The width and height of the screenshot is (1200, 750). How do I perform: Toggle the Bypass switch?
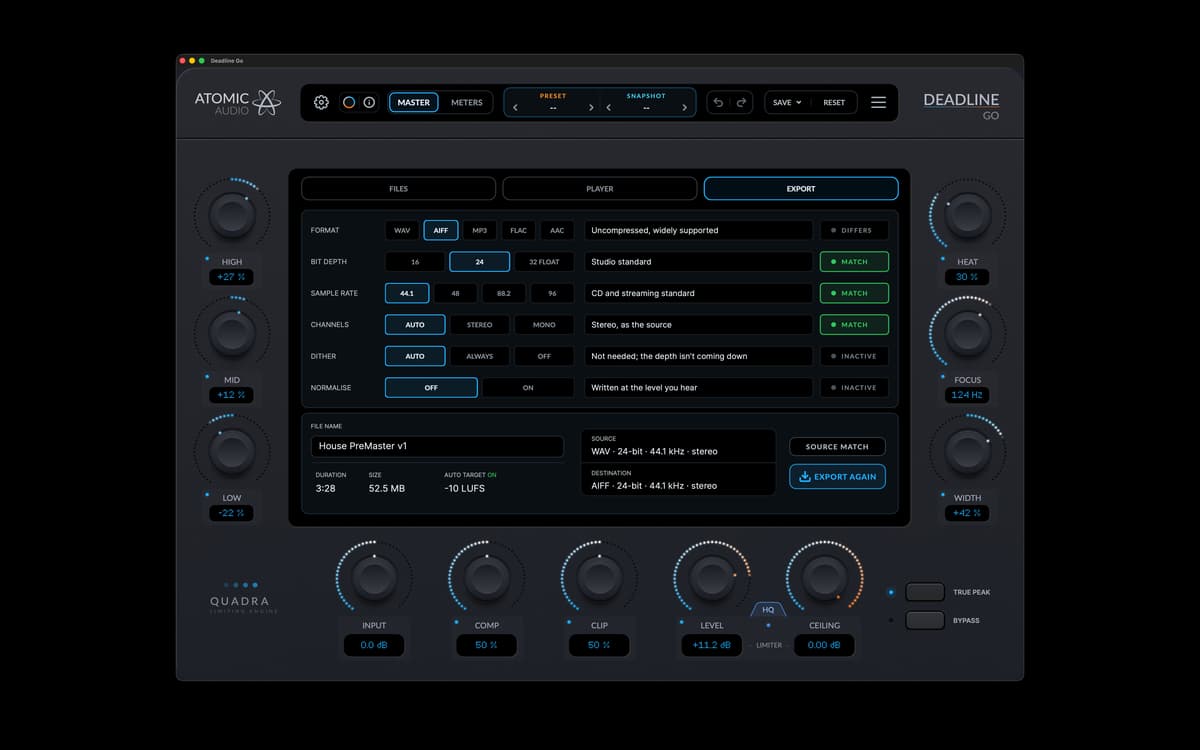pos(925,620)
